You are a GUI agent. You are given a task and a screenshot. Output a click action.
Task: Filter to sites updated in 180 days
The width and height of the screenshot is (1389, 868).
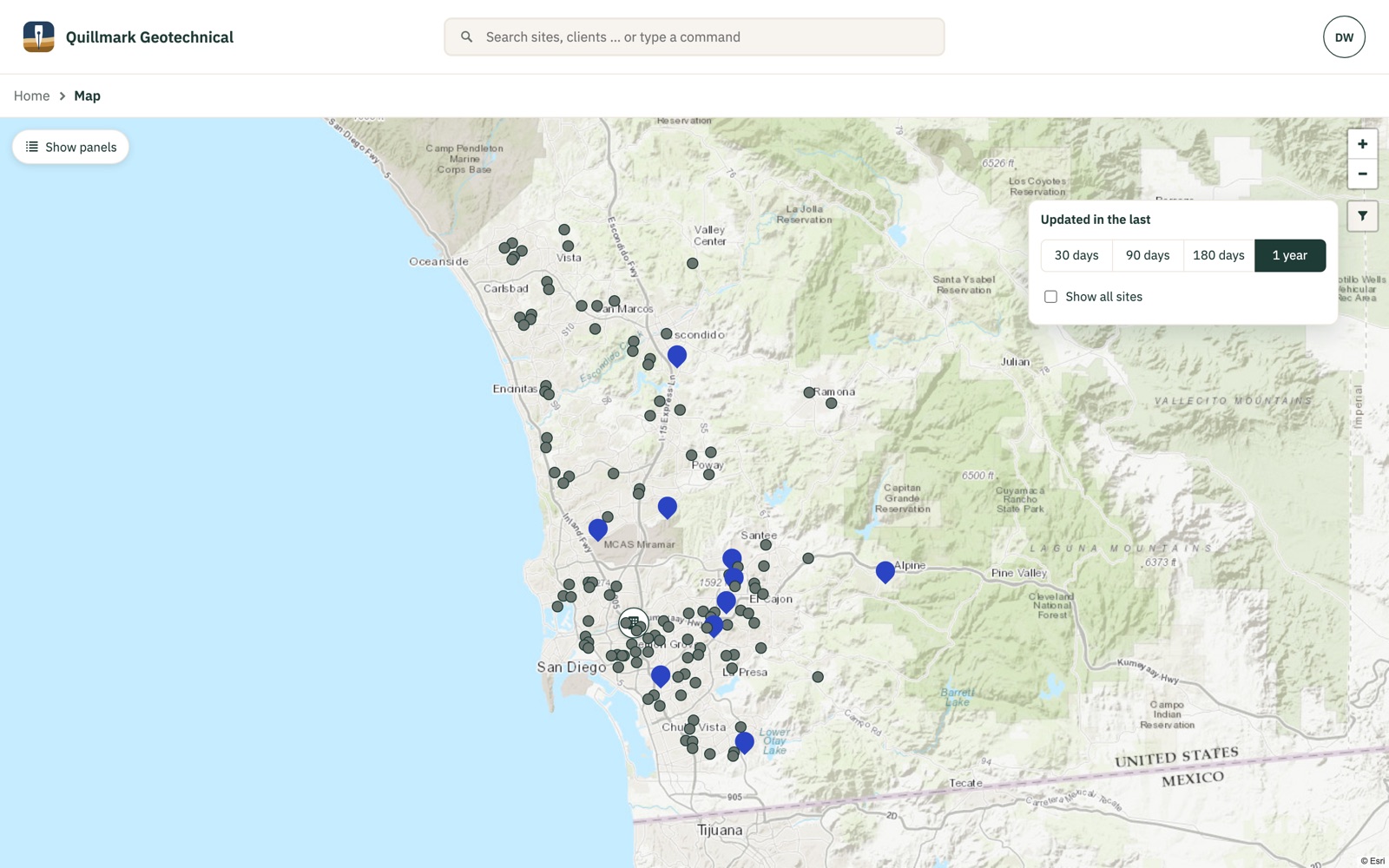click(x=1219, y=255)
